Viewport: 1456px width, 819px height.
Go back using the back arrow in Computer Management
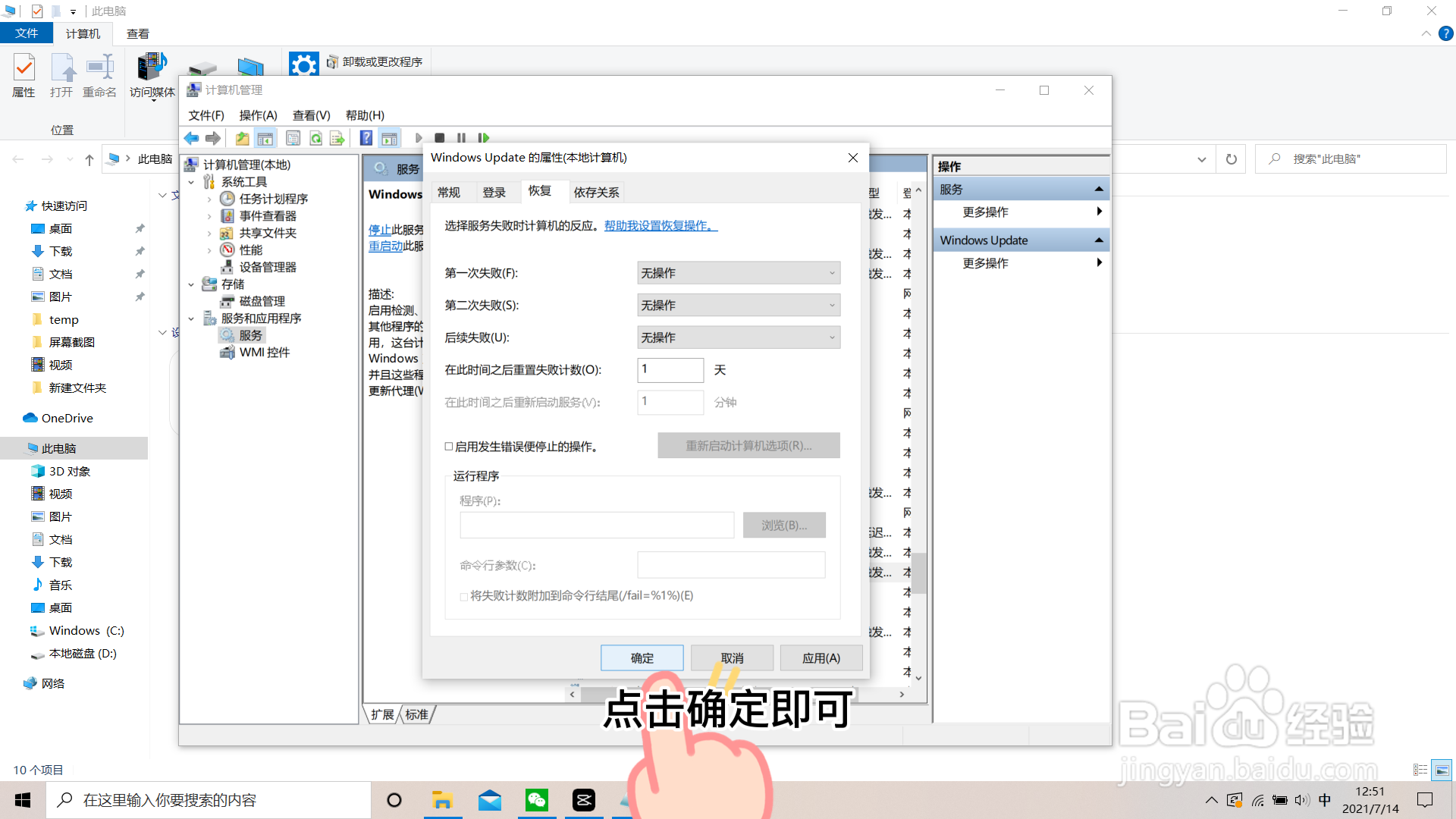[192, 138]
